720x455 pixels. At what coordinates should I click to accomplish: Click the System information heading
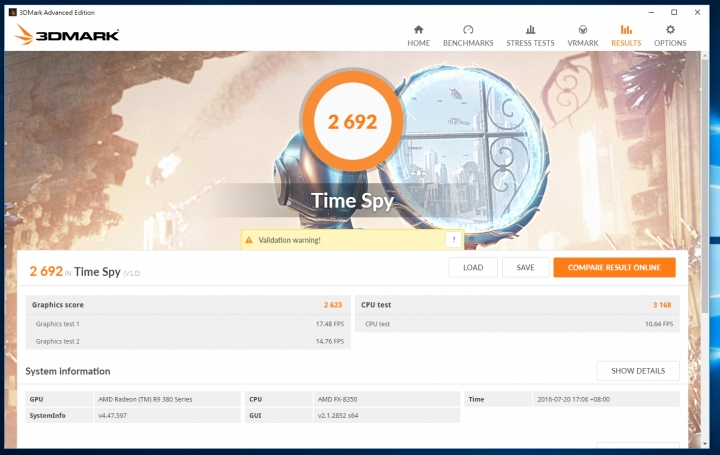coord(68,371)
